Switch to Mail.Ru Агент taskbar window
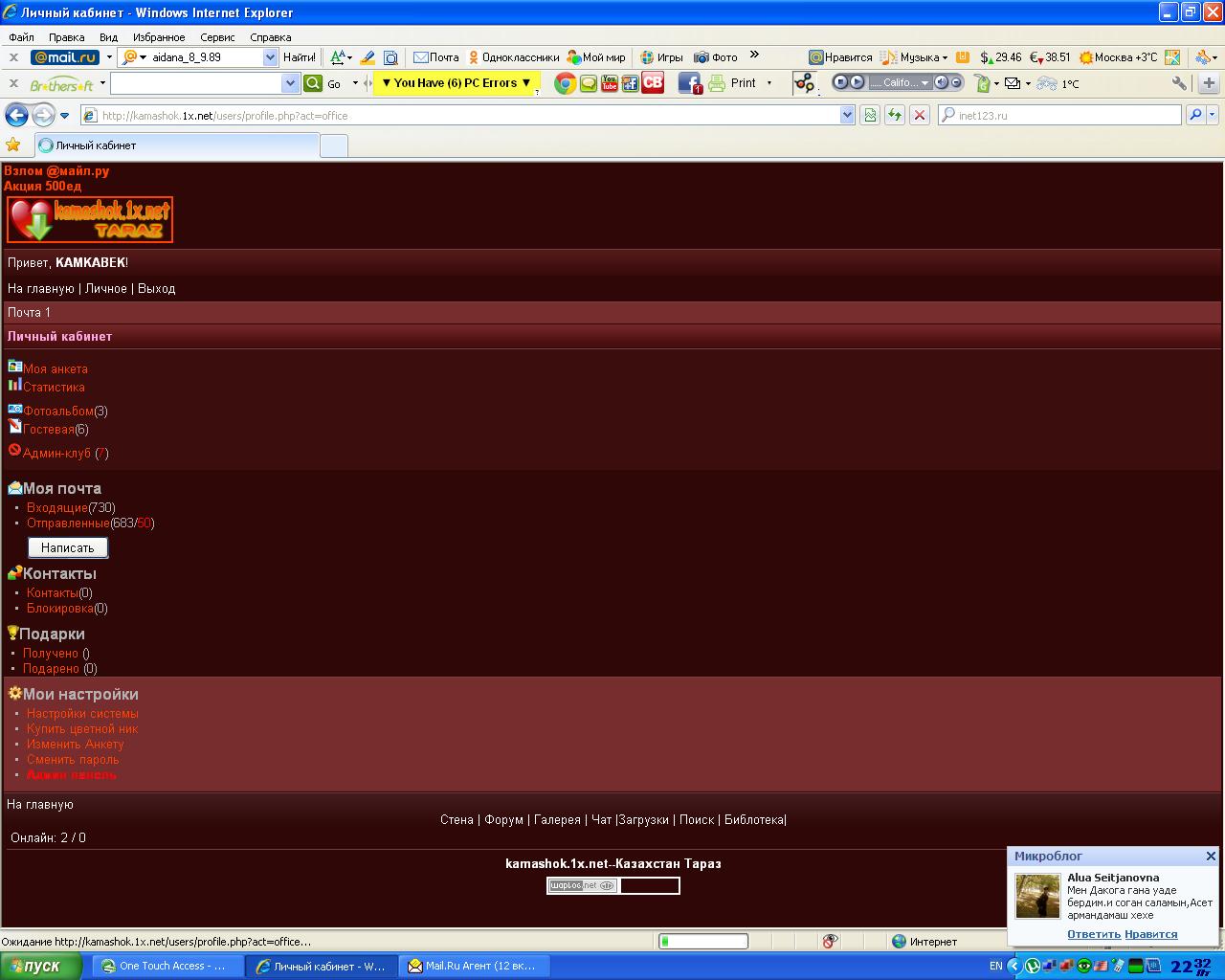Image resolution: width=1225 pixels, height=980 pixels. 473,967
